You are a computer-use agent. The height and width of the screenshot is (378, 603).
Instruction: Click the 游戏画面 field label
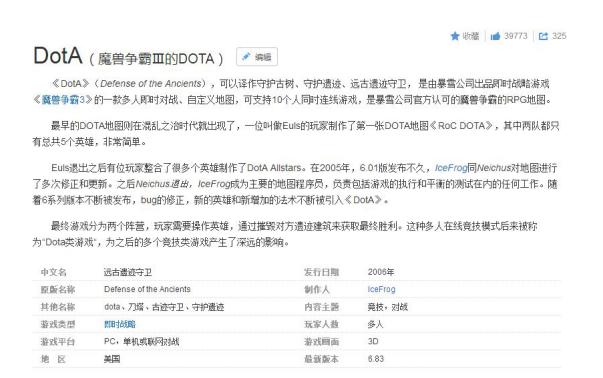(x=321, y=341)
